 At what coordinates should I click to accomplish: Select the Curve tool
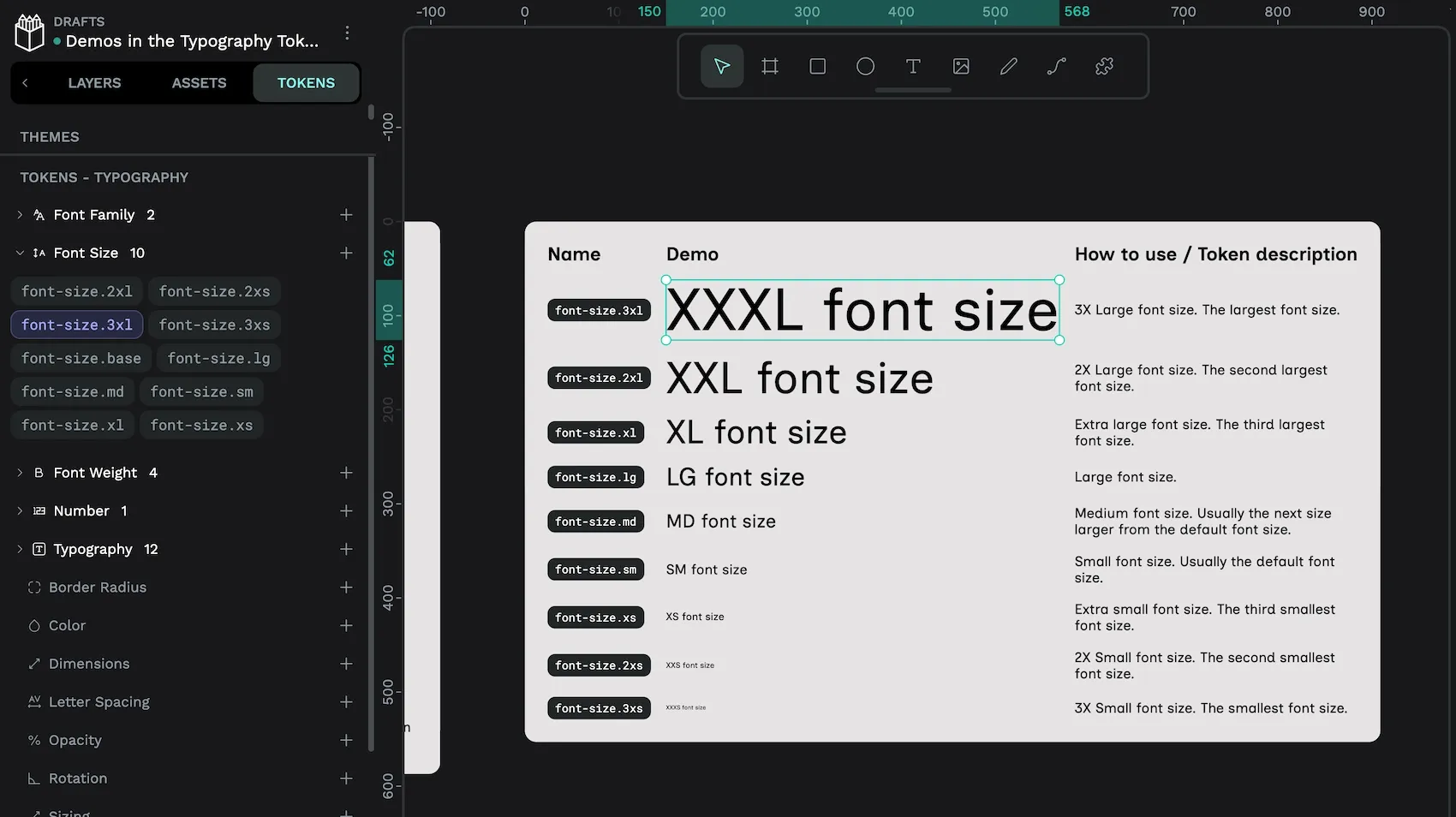(1055, 65)
